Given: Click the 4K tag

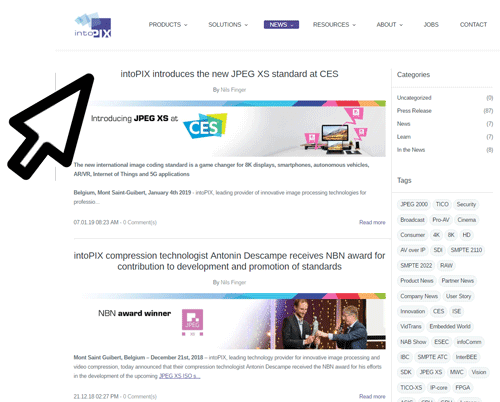Looking at the screenshot, I should click(x=436, y=235).
